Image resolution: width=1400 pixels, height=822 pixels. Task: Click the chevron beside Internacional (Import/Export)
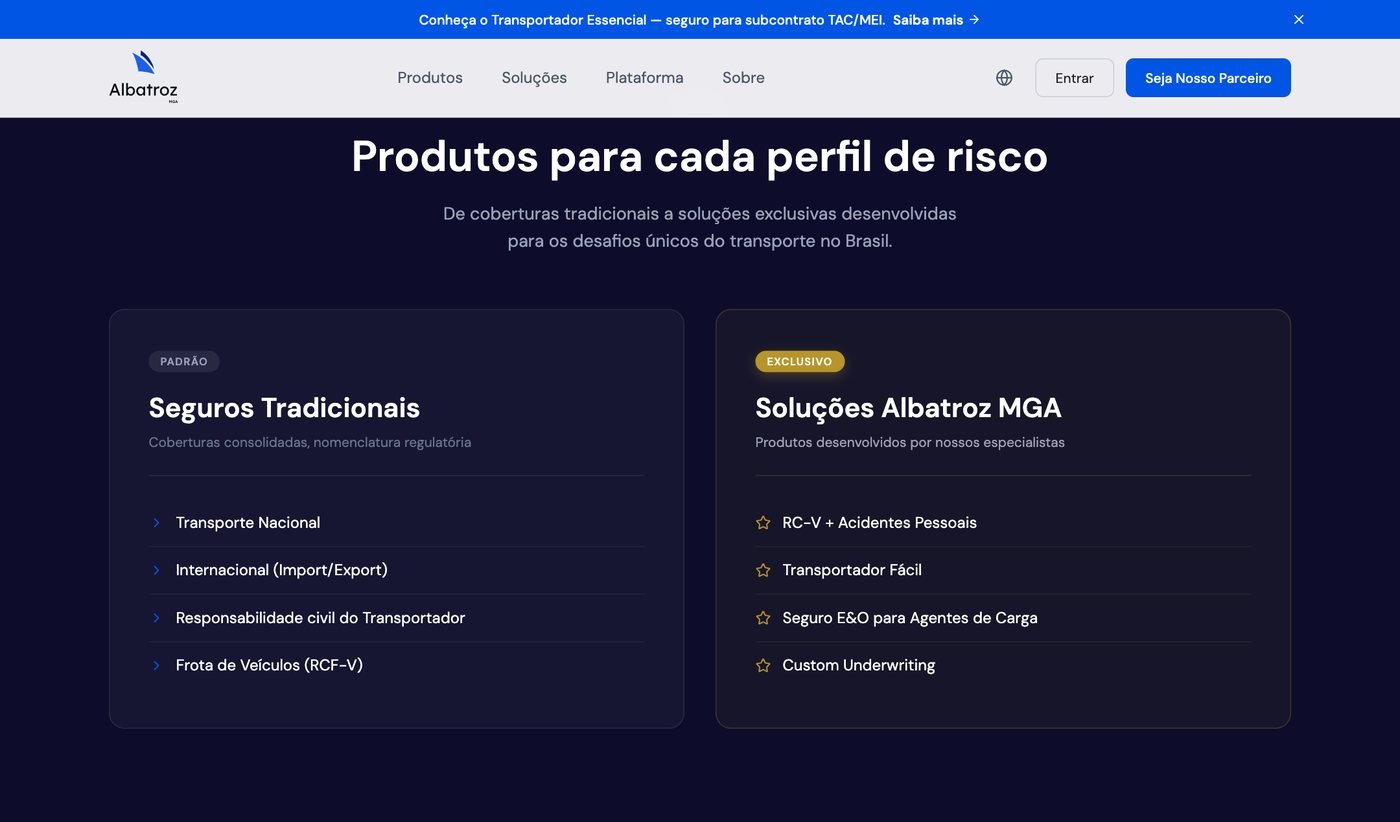coord(156,570)
